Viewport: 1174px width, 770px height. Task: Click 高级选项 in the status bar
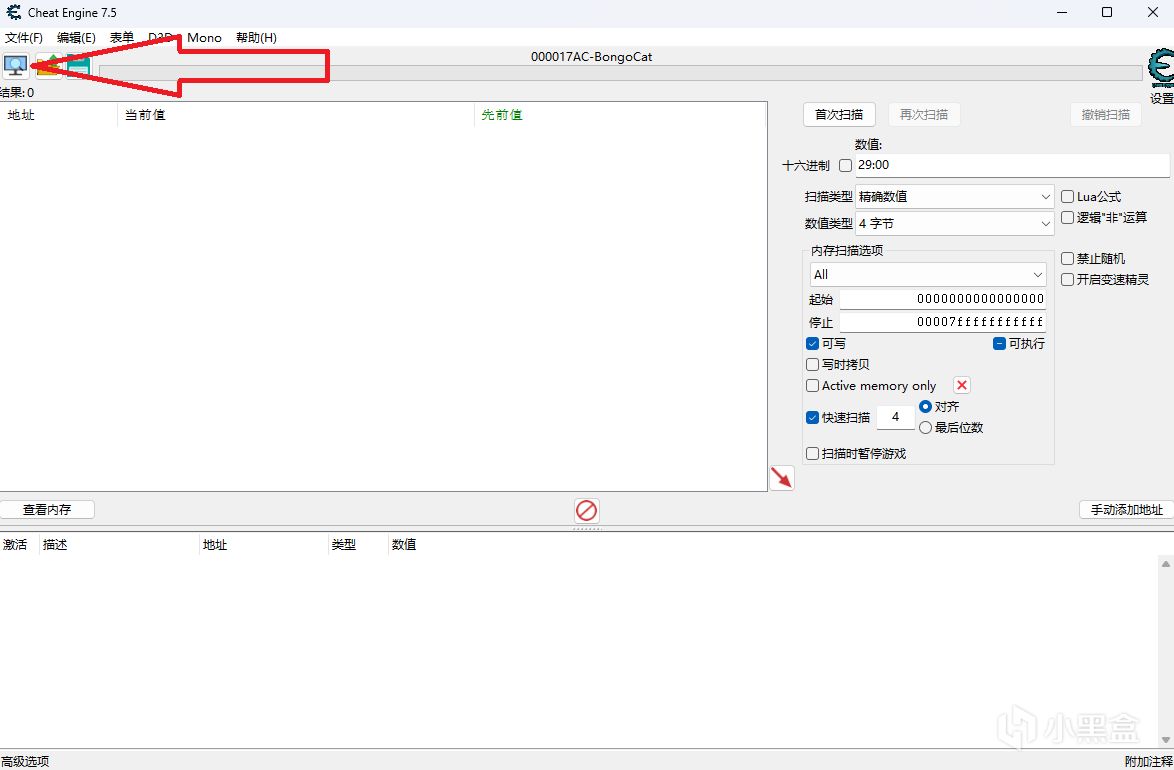click(x=25, y=762)
